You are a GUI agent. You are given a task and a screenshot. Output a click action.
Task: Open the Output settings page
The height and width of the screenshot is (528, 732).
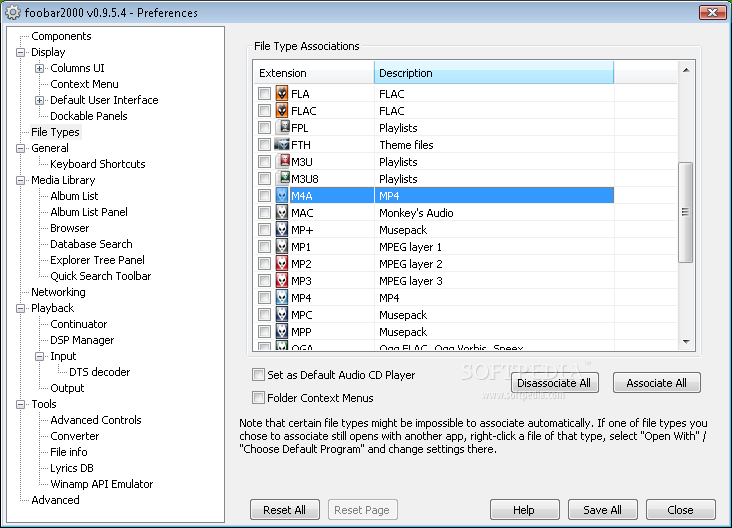67,388
